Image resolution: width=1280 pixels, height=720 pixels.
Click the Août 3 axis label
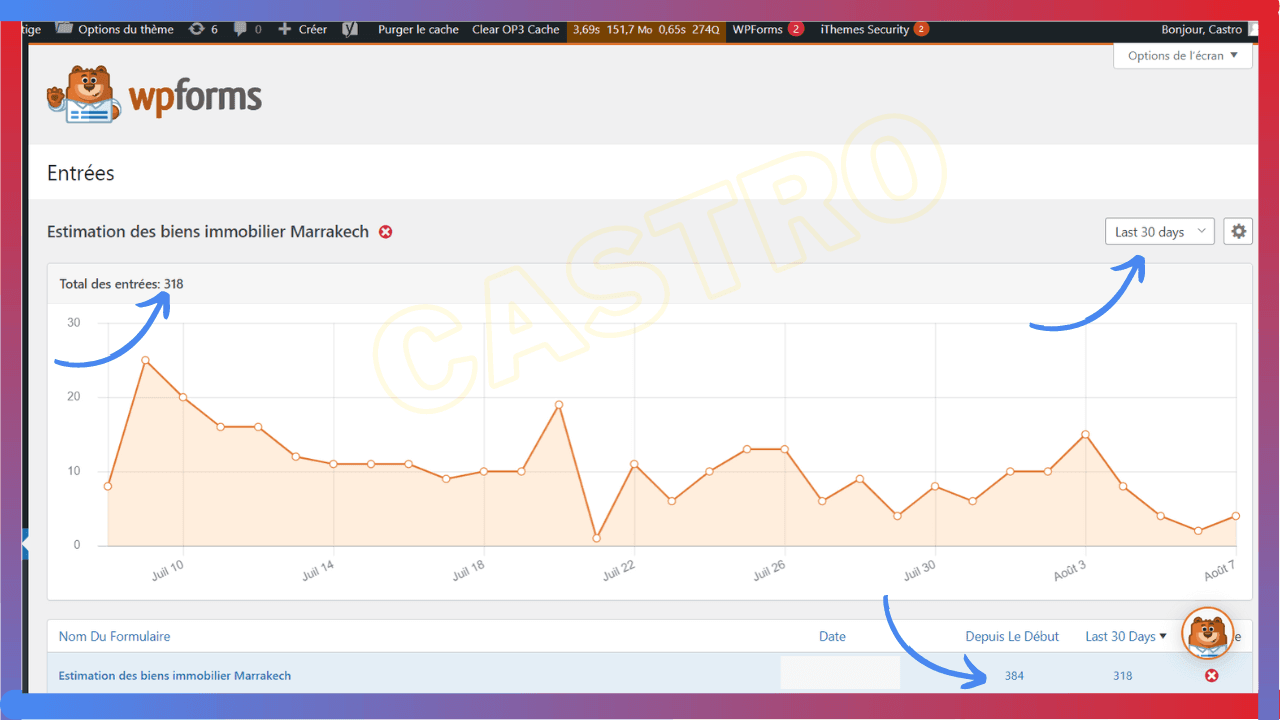point(1069,570)
